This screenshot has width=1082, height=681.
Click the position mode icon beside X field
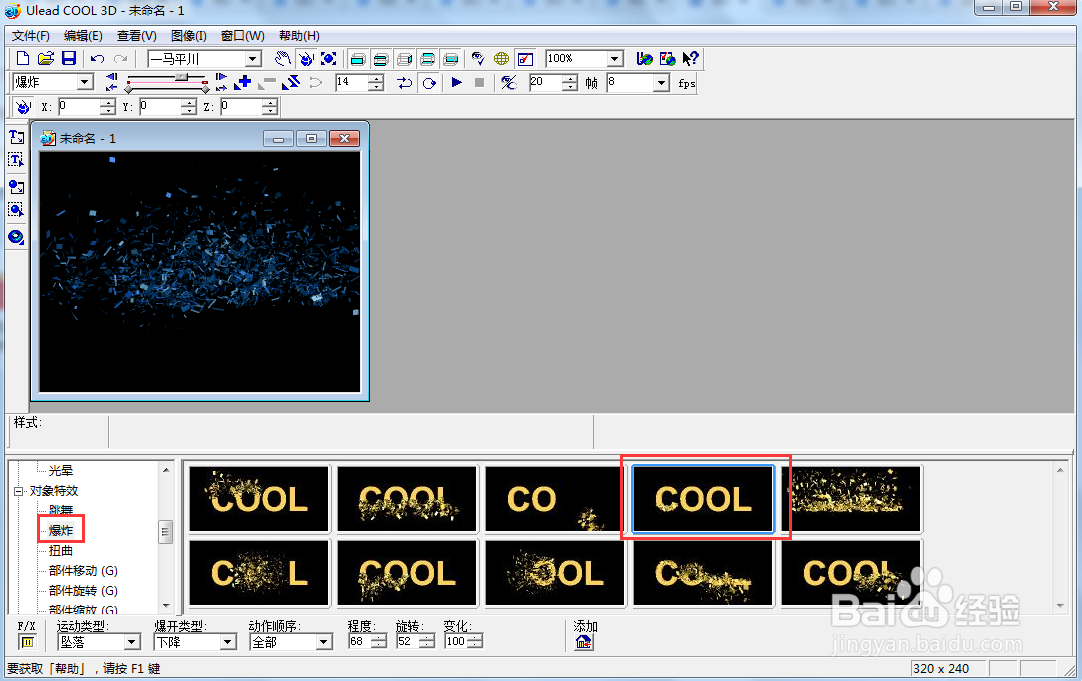coord(23,106)
